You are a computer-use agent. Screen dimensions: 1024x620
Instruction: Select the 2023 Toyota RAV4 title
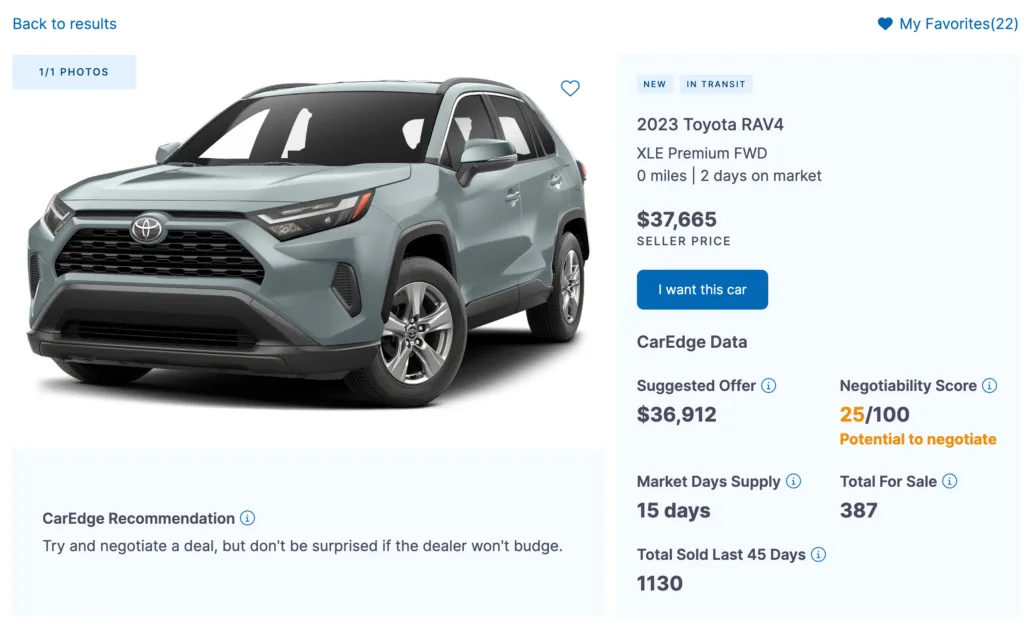pyautogui.click(x=710, y=124)
